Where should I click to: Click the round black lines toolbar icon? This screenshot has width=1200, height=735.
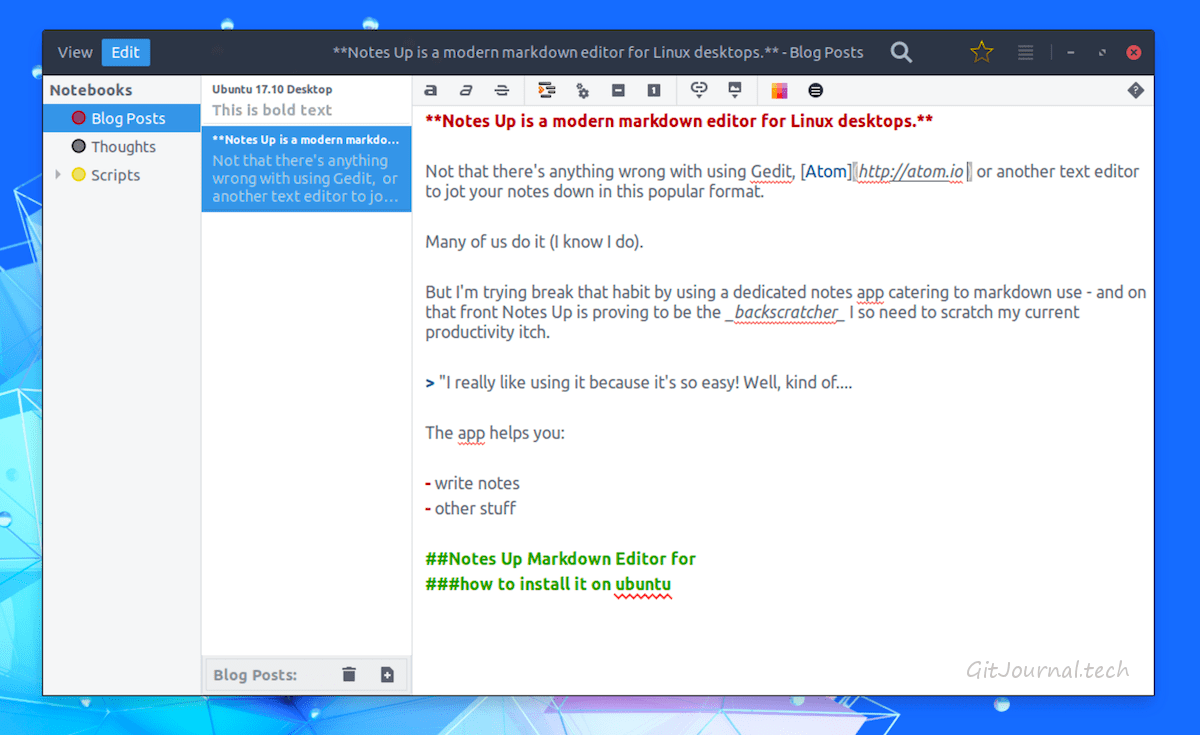tap(815, 90)
